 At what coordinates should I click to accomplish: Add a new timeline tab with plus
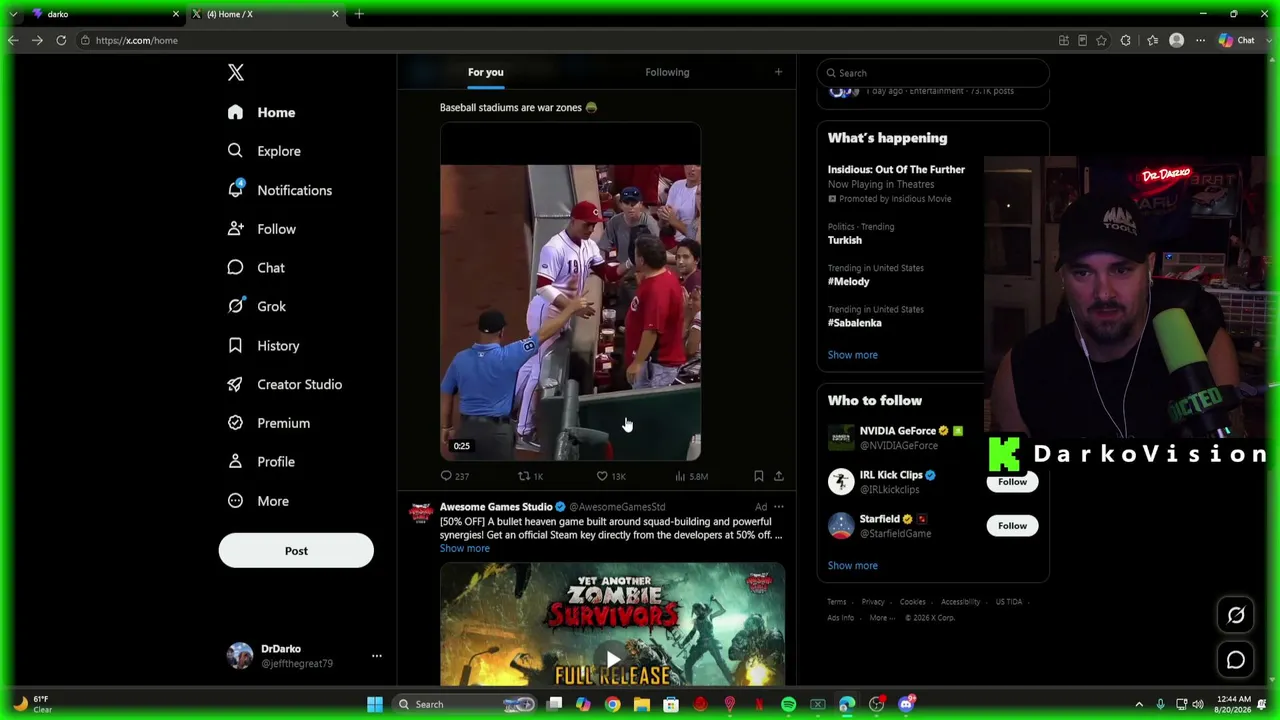click(778, 72)
